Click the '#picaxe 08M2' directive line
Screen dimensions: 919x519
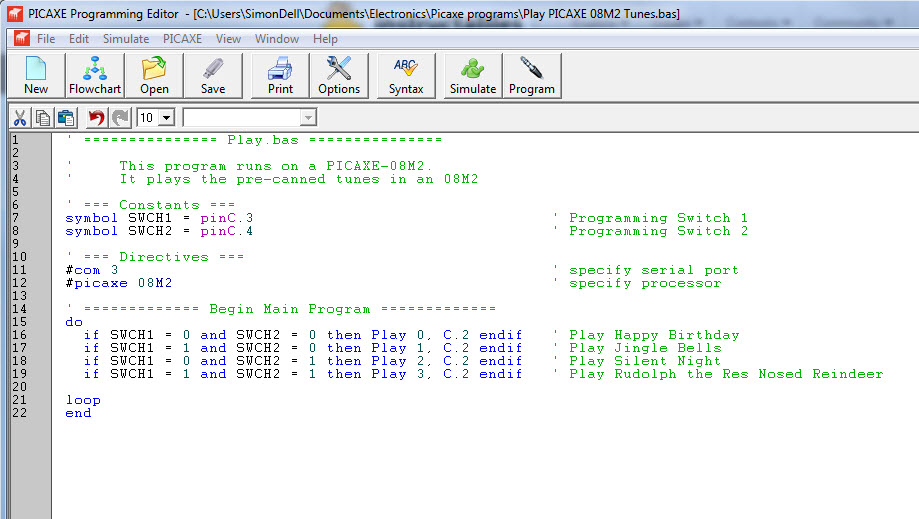[x=119, y=283]
